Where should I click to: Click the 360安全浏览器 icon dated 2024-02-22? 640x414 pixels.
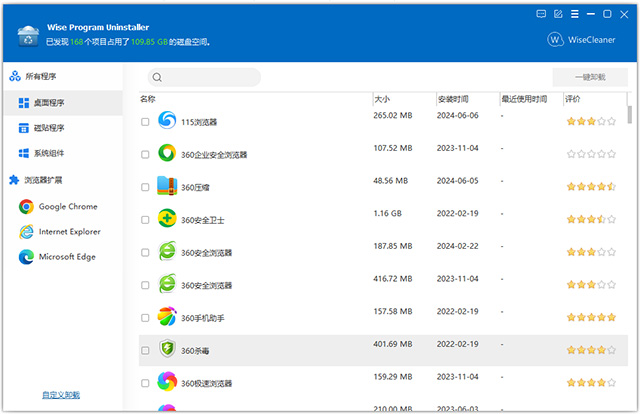pyautogui.click(x=167, y=251)
